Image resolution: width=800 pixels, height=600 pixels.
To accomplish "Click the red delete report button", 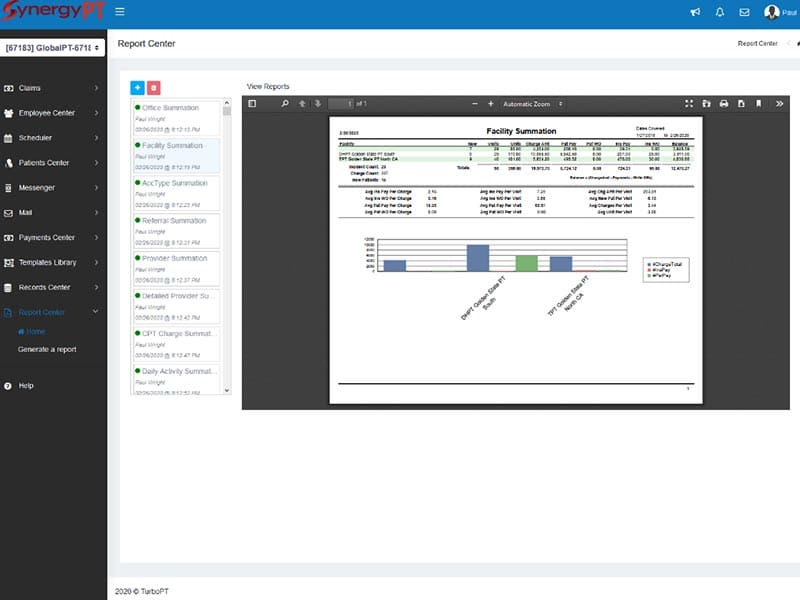I will click(154, 88).
